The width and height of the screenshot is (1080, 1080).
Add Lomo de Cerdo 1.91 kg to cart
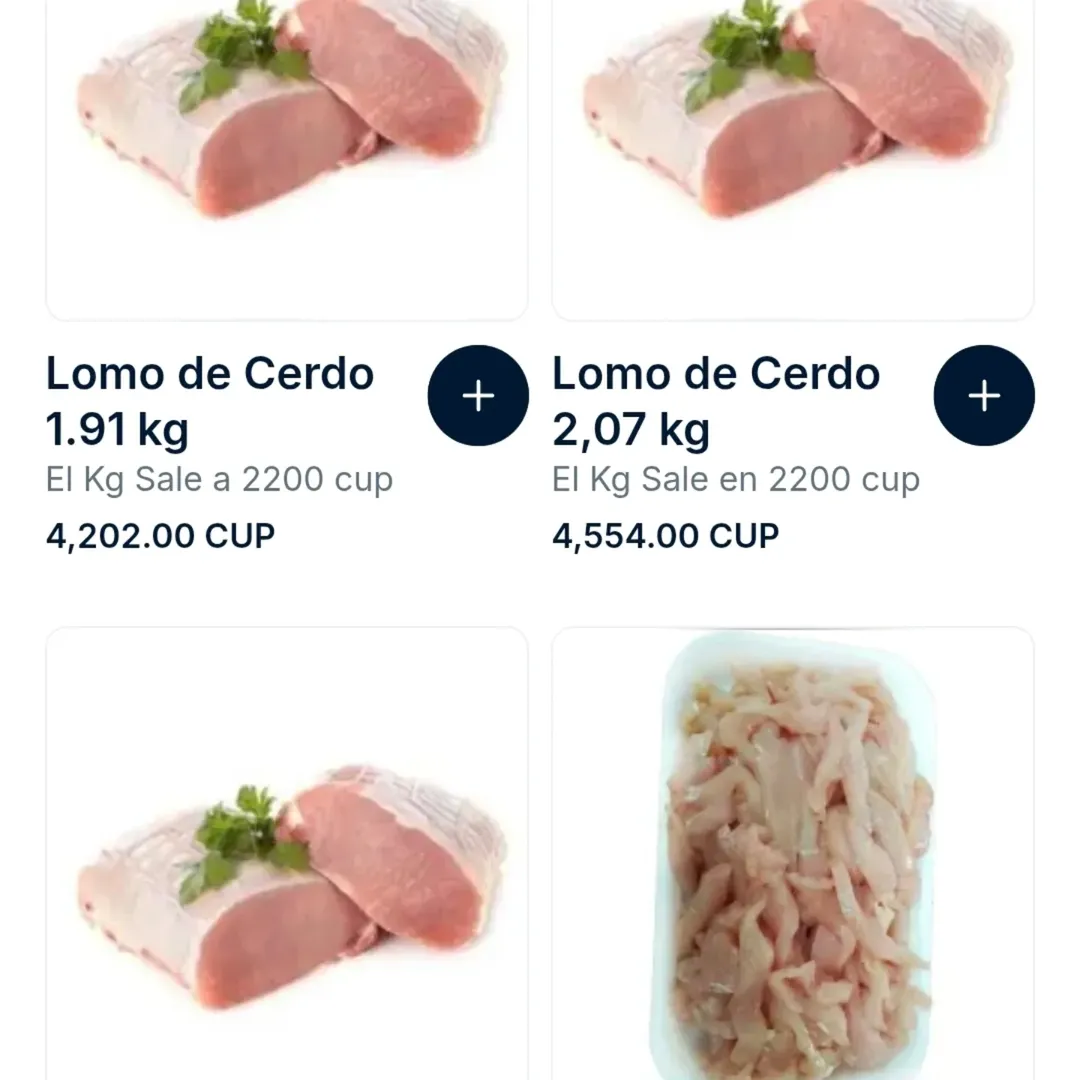pyautogui.click(x=478, y=396)
